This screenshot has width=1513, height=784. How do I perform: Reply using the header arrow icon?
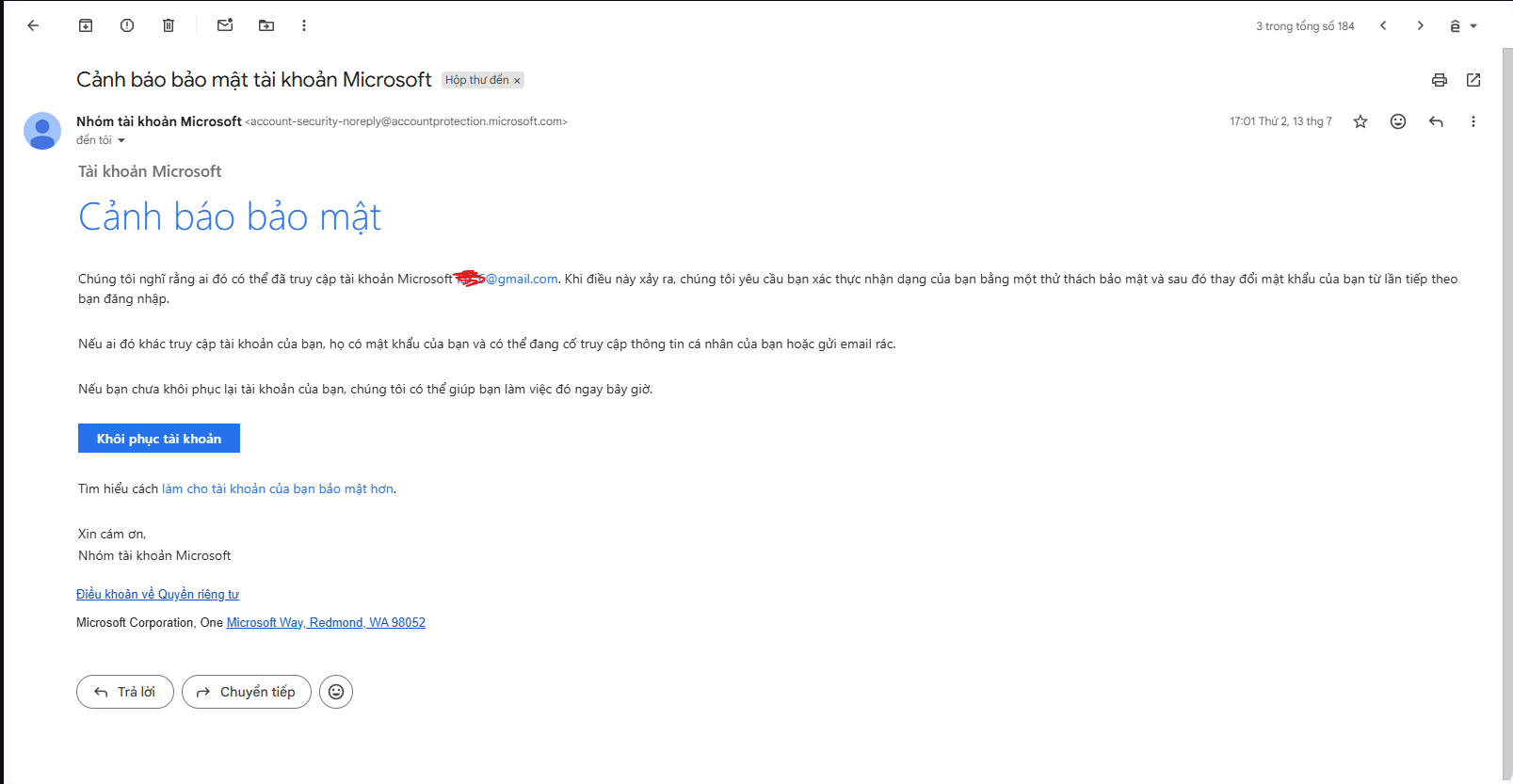coord(1436,121)
